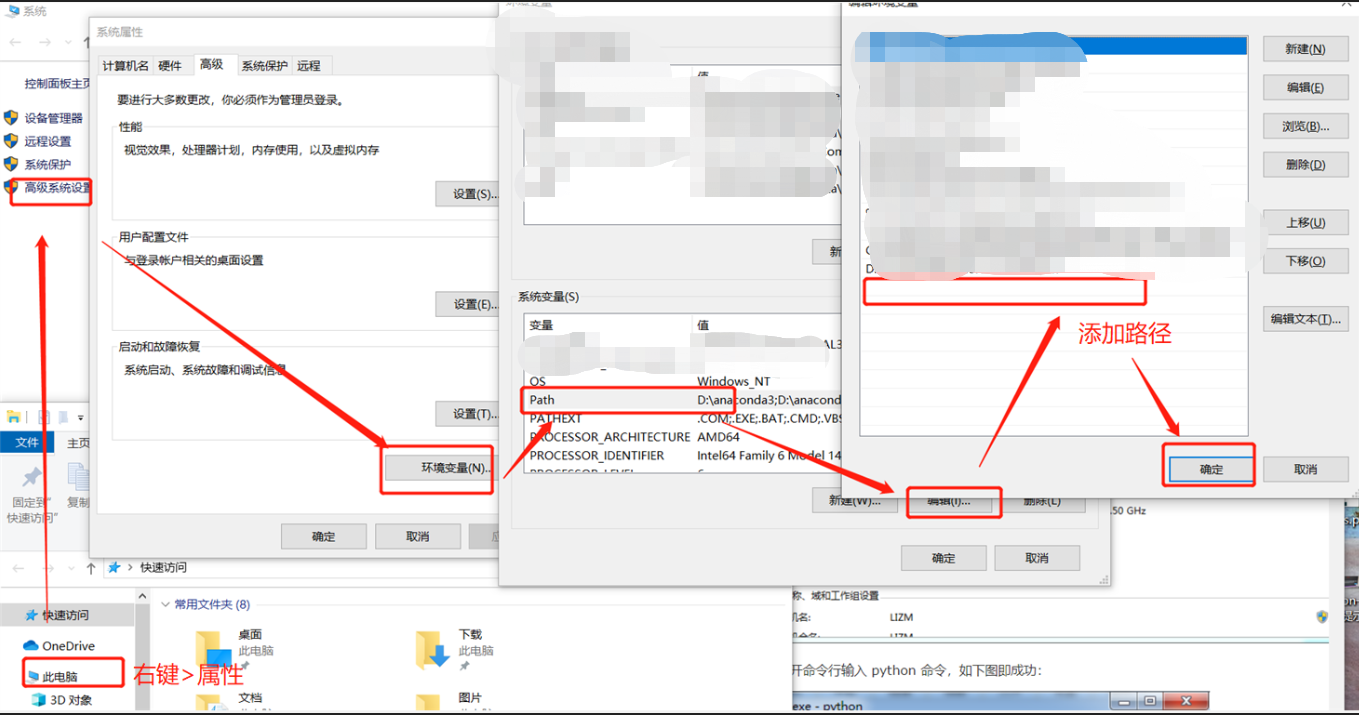Click the 复制 icon in the Explorer ribbon
Viewport: 1359px width, 715px height.
click(78, 478)
